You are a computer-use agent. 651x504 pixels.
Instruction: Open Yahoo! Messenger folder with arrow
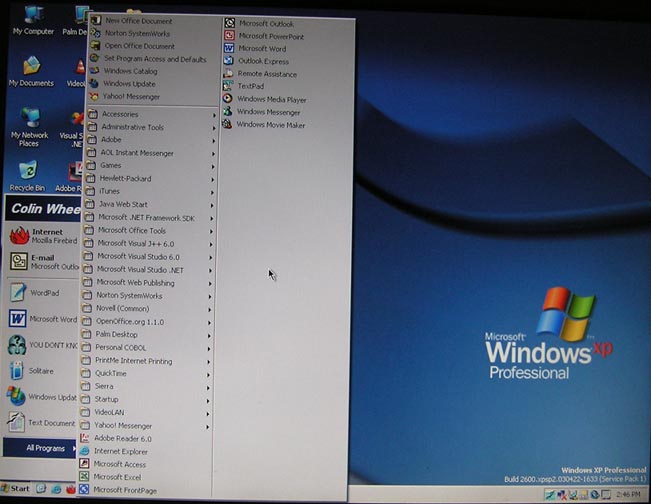tap(144, 426)
